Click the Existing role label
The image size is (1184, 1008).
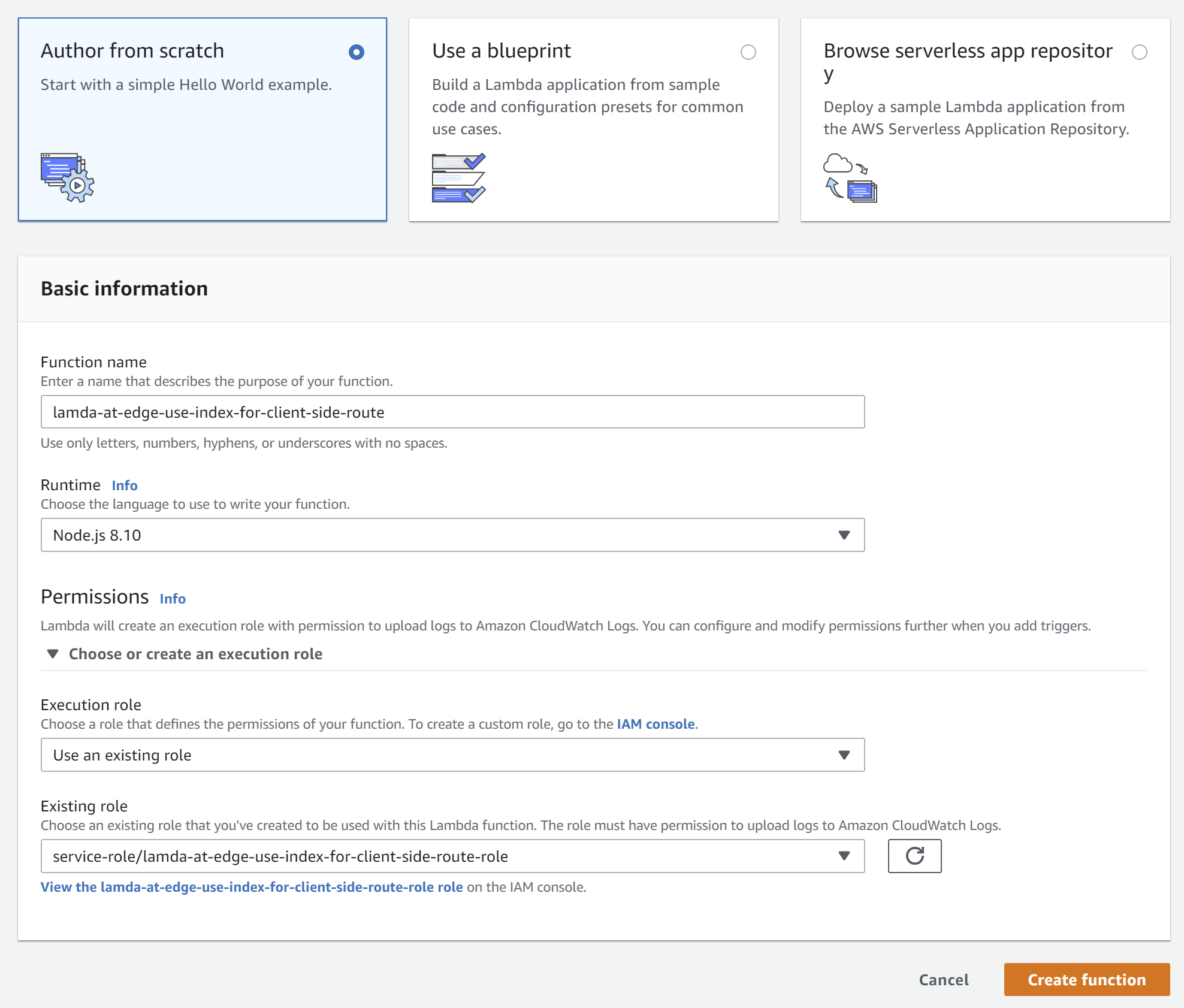tap(84, 806)
